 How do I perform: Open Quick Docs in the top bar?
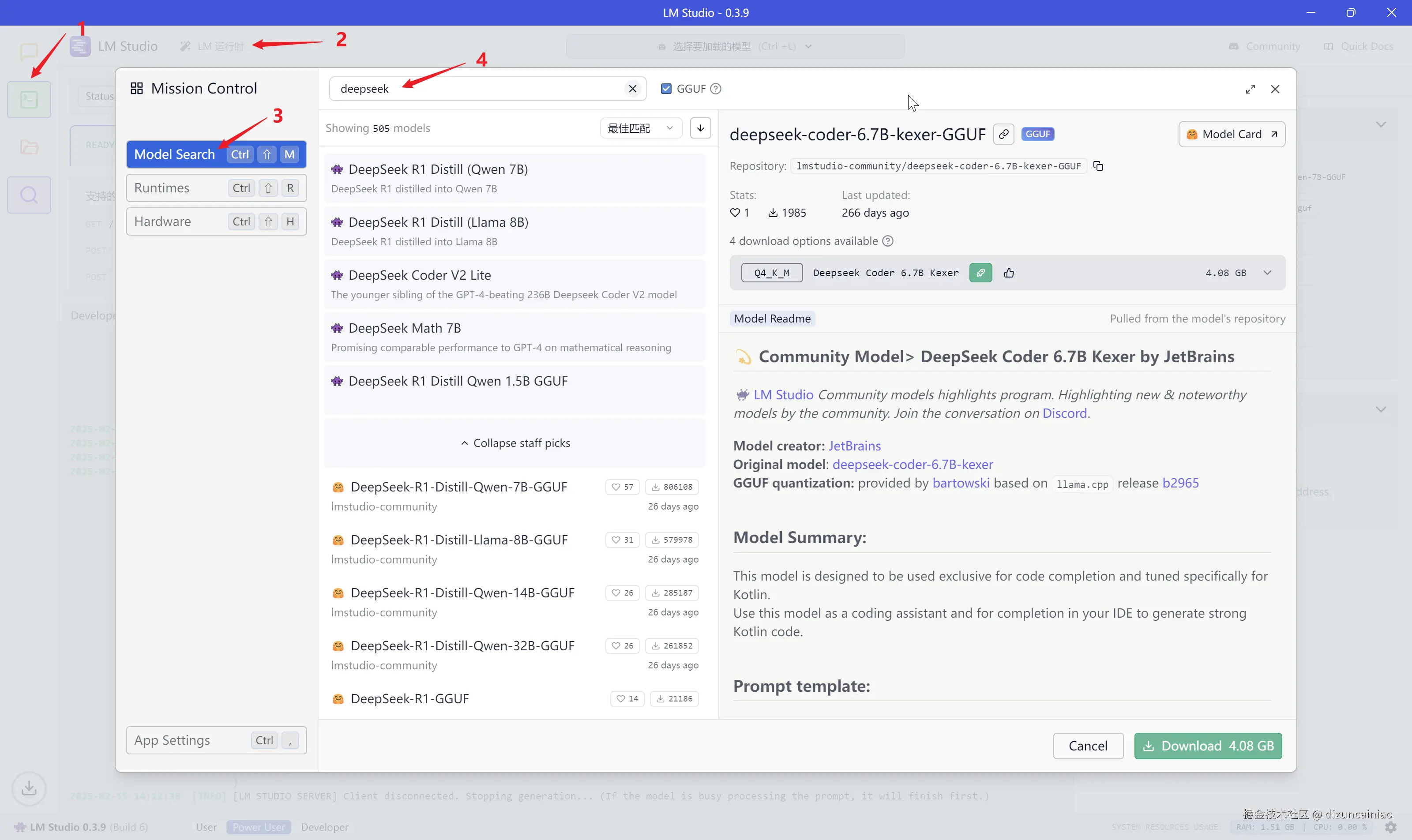[x=1358, y=46]
